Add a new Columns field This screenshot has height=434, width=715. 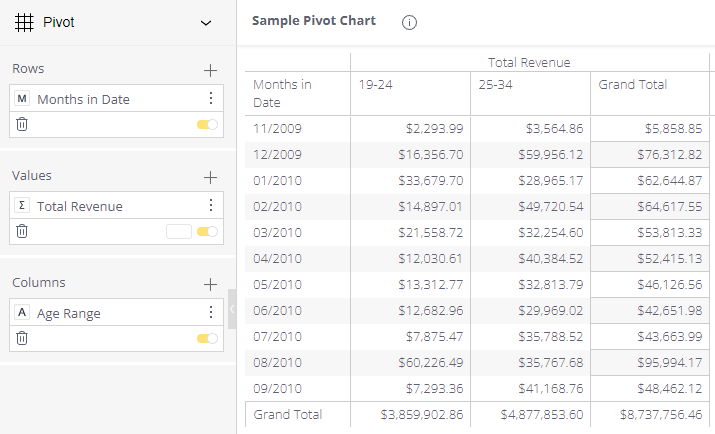210,284
